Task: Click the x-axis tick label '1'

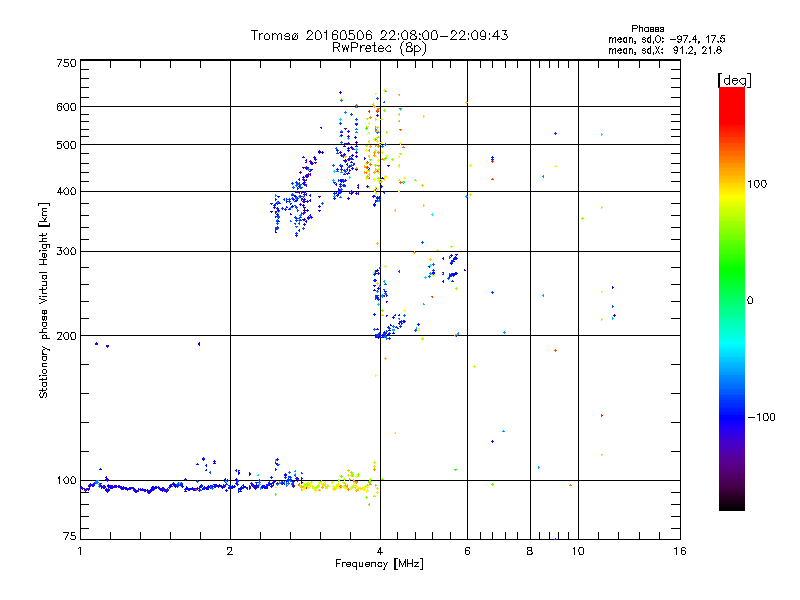Action: click(80, 551)
